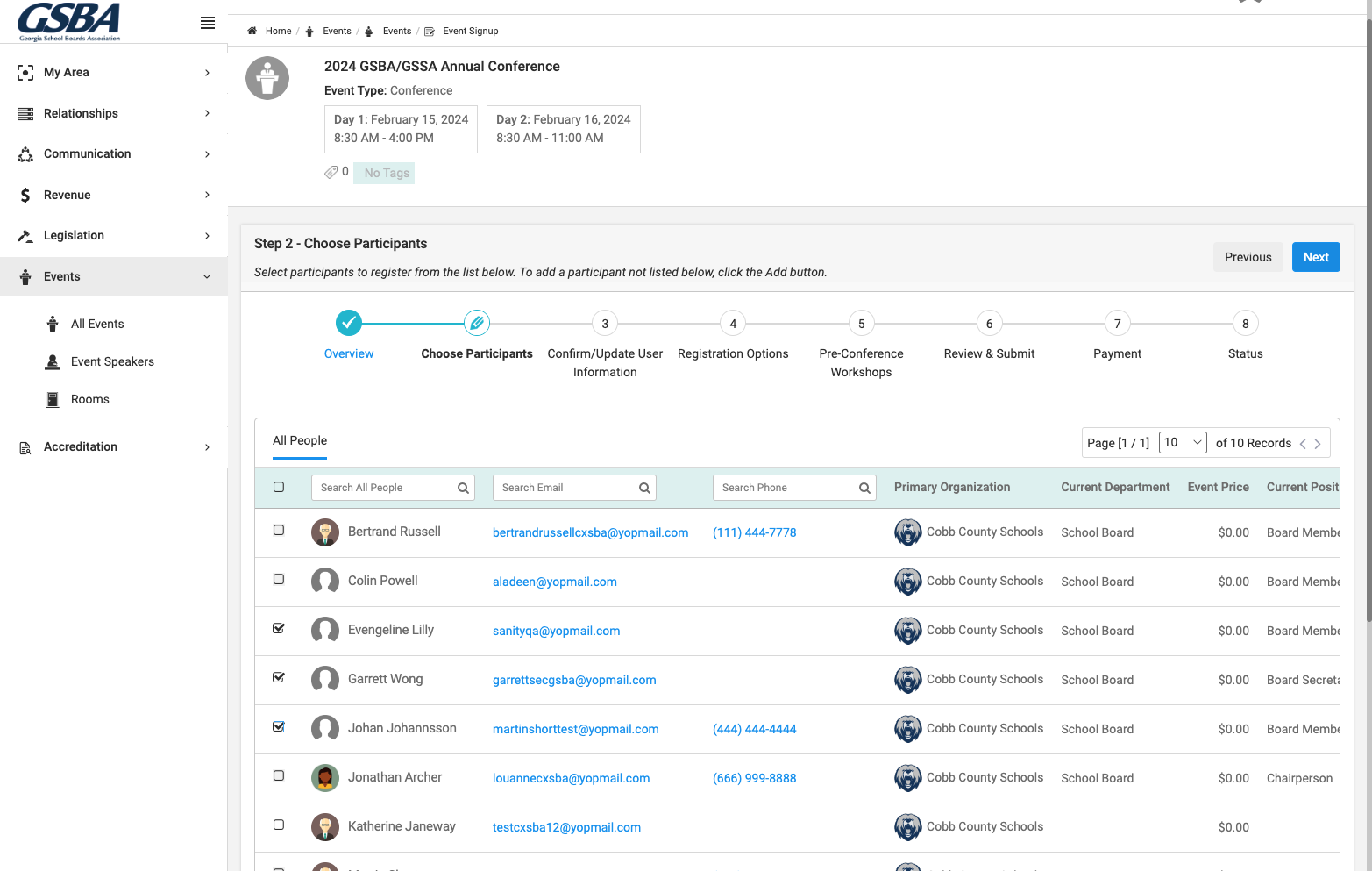Toggle the hamburger sidebar menu icon
This screenshot has width=1372, height=871.
[208, 23]
